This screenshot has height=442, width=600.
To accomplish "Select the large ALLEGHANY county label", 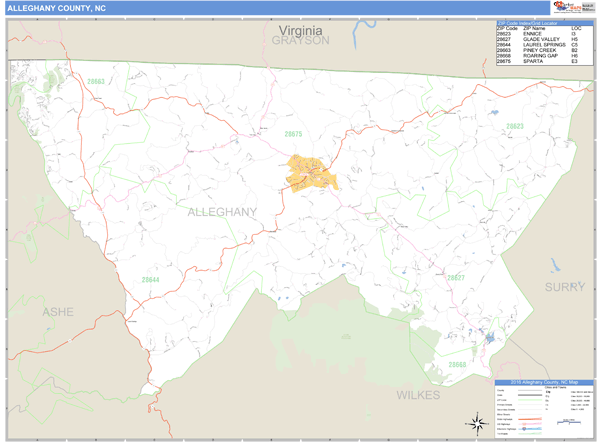I will pyautogui.click(x=222, y=212).
